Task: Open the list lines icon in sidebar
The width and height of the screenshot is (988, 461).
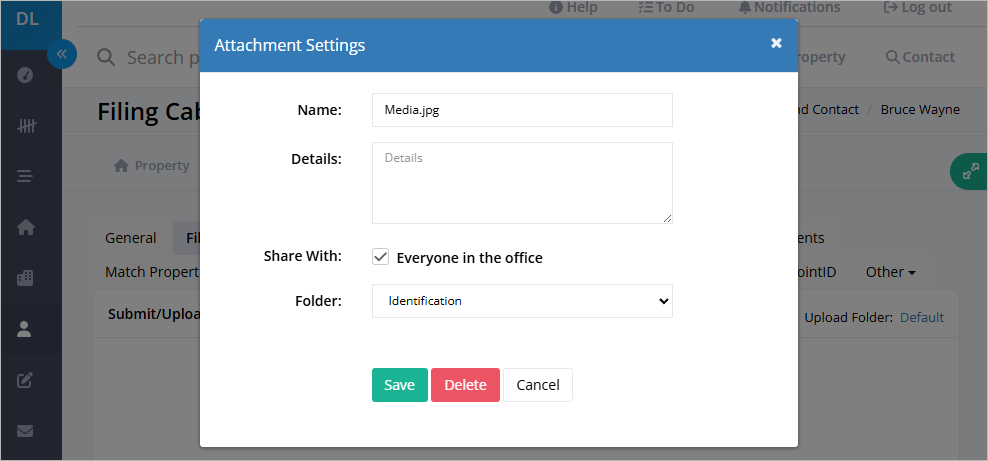Action: pyautogui.click(x=25, y=176)
